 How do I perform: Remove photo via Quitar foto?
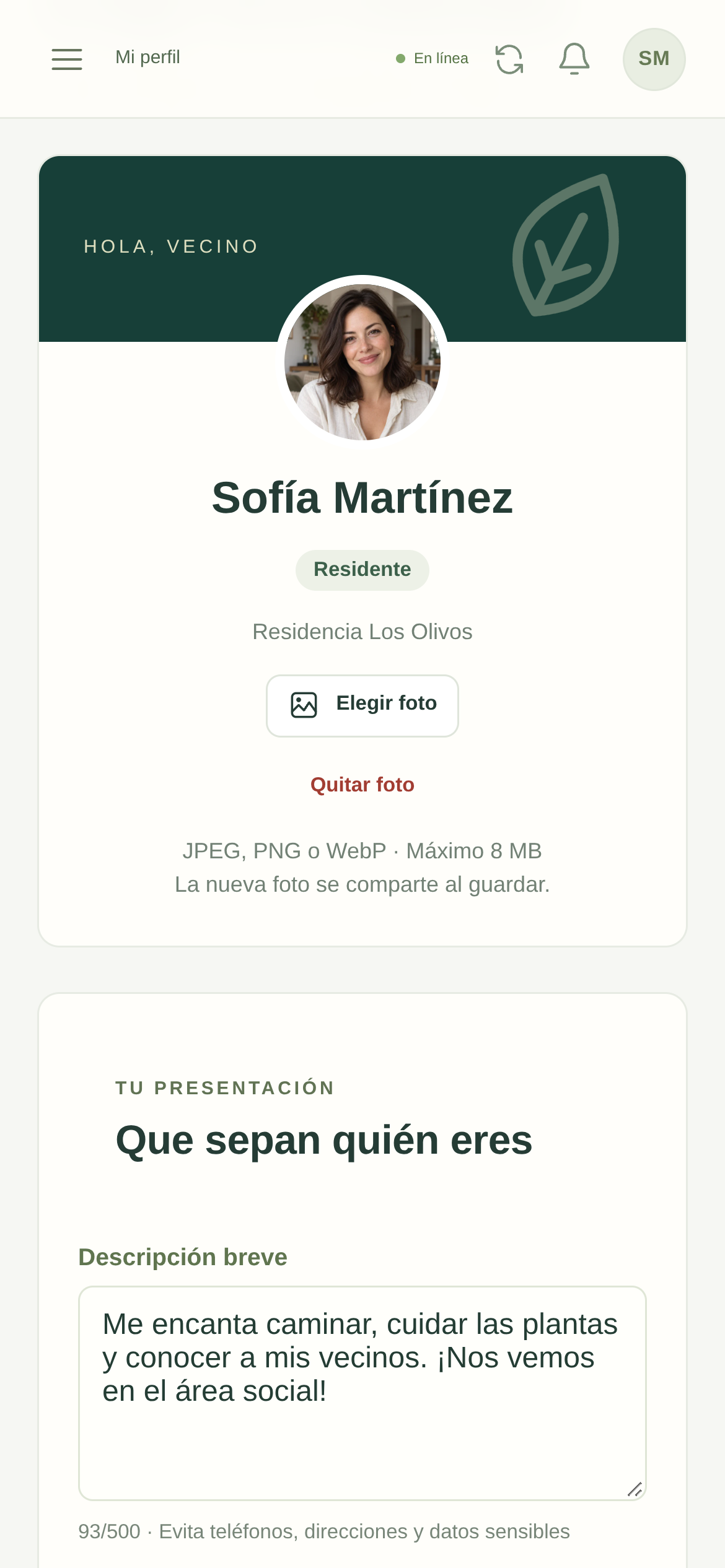(362, 785)
